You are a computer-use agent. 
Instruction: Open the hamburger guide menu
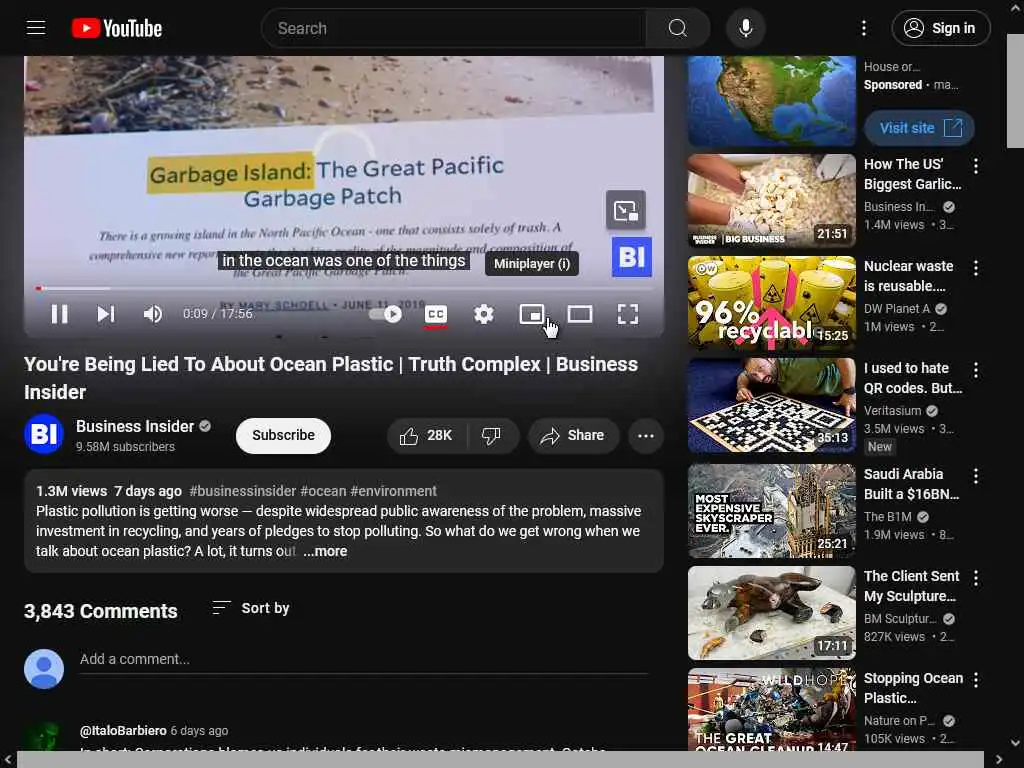point(36,28)
